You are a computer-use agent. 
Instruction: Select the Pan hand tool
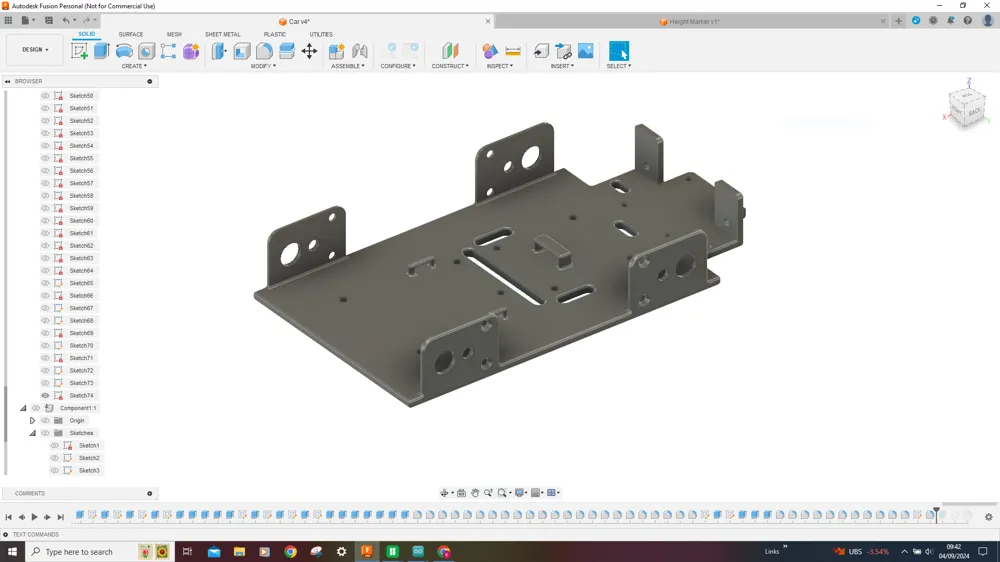coord(475,492)
